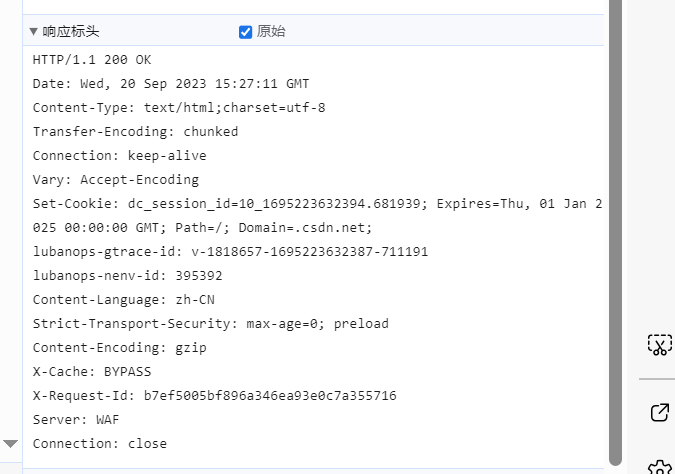Click the Strict-Transport-Security header line
The width and height of the screenshot is (675, 474).
point(210,324)
